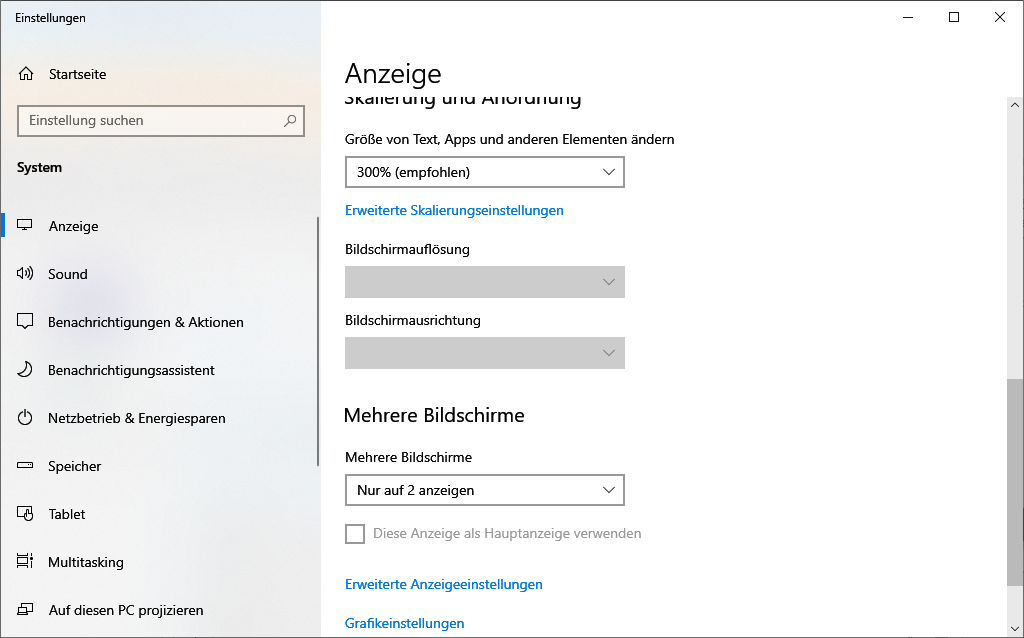1024x638 pixels.
Task: Select the Sound settings icon
Action: (x=25, y=274)
